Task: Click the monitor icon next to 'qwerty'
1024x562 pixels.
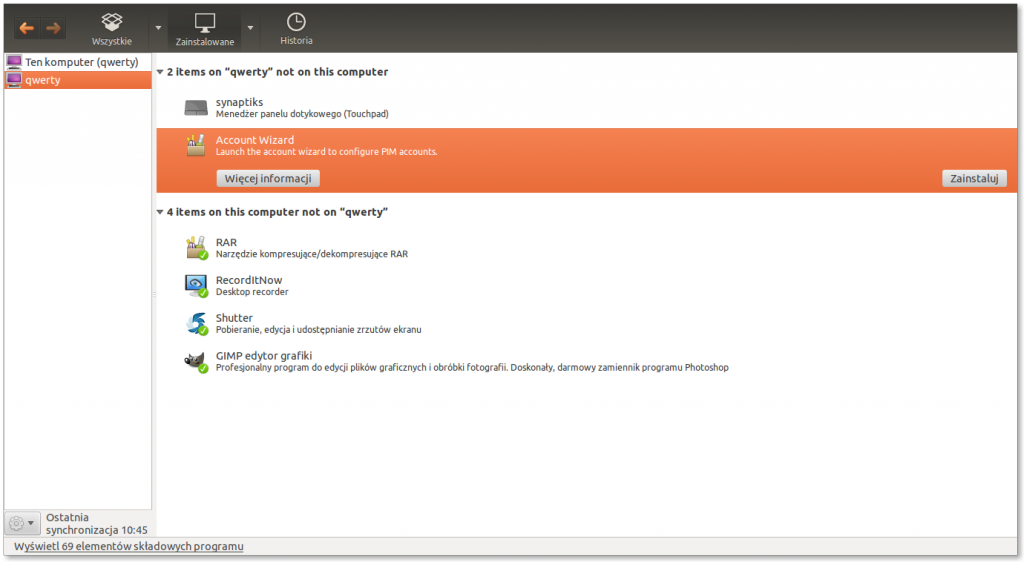Action: coord(14,80)
